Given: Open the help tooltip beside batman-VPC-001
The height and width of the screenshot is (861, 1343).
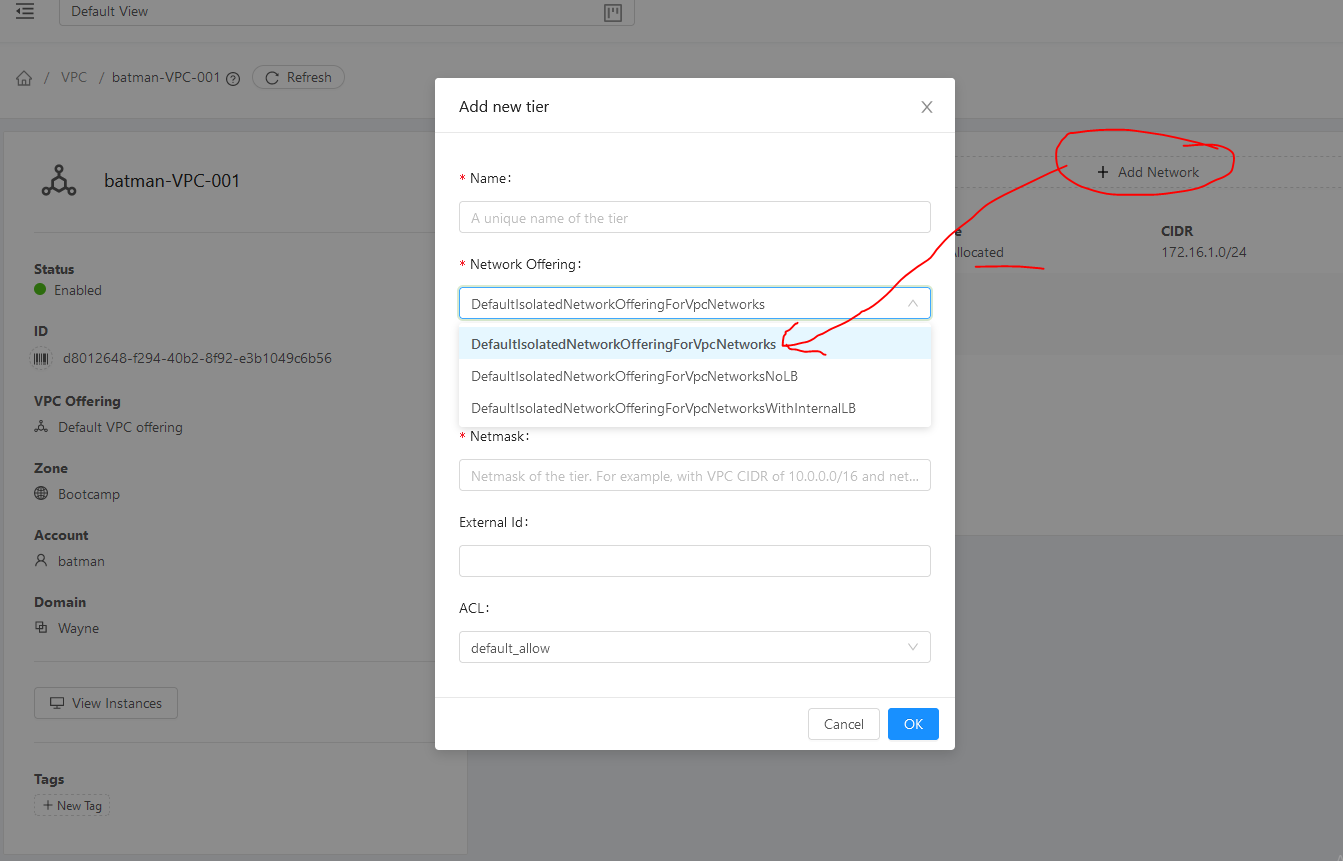Looking at the screenshot, I should [x=232, y=77].
